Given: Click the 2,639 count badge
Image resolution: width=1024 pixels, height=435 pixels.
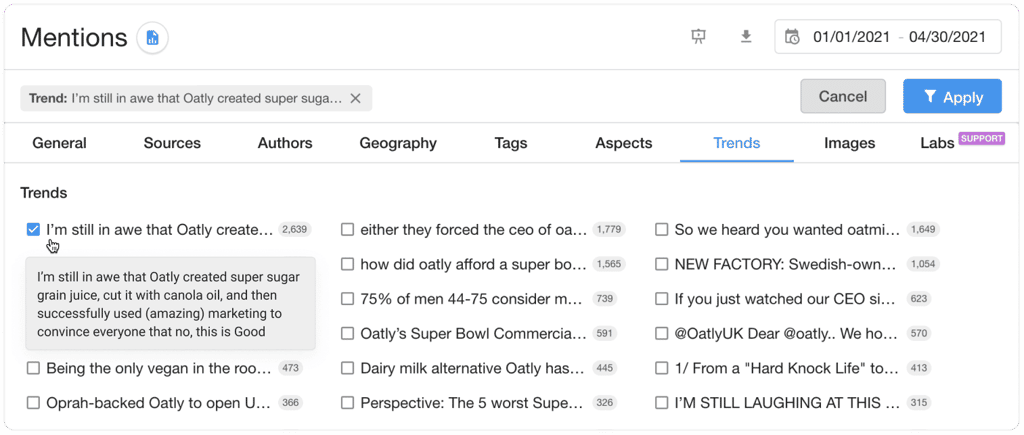Looking at the screenshot, I should pyautogui.click(x=295, y=230).
